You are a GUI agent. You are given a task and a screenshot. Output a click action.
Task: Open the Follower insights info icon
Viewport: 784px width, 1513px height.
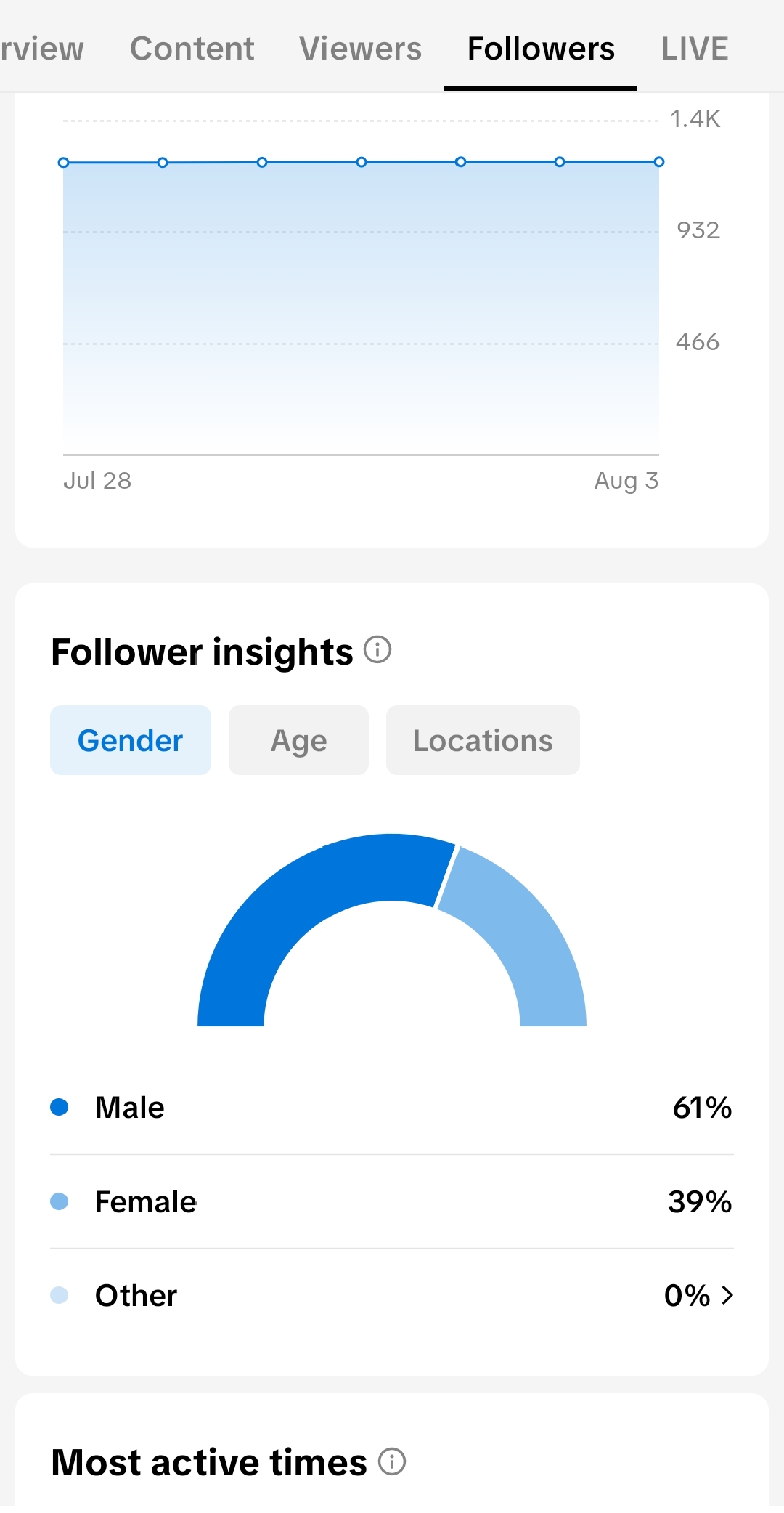tap(377, 649)
